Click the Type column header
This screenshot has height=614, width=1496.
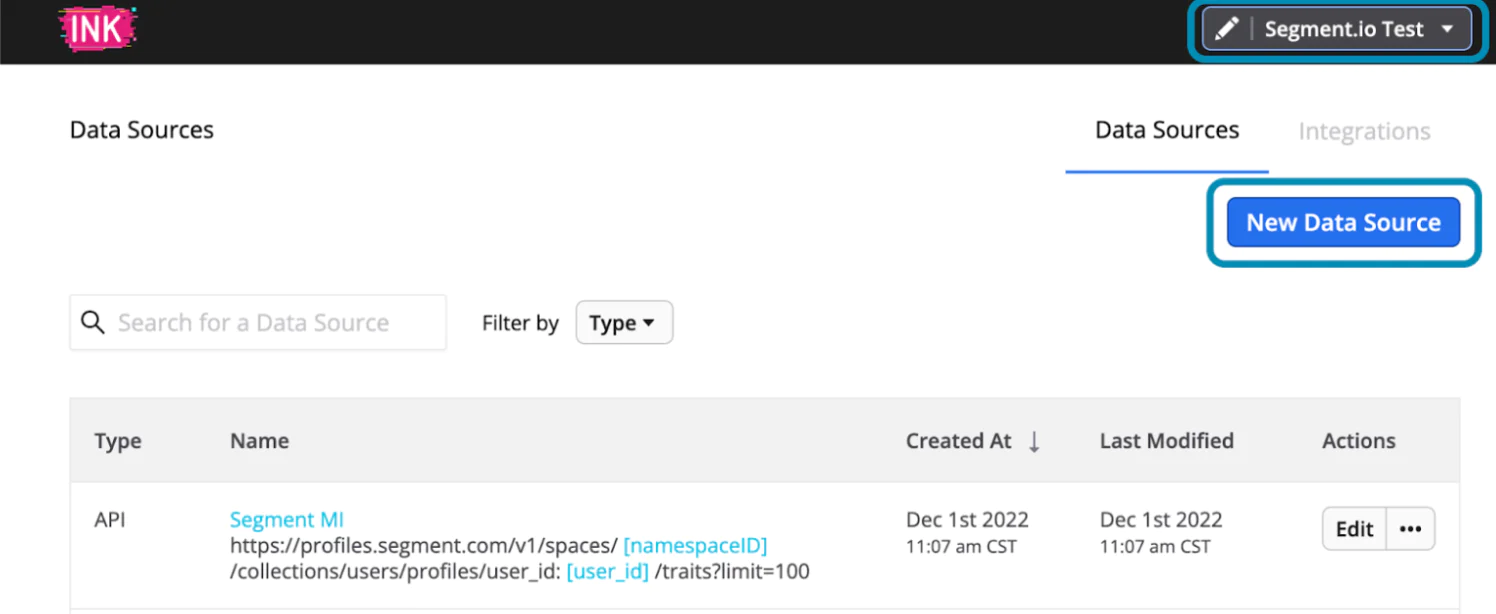[x=118, y=441]
